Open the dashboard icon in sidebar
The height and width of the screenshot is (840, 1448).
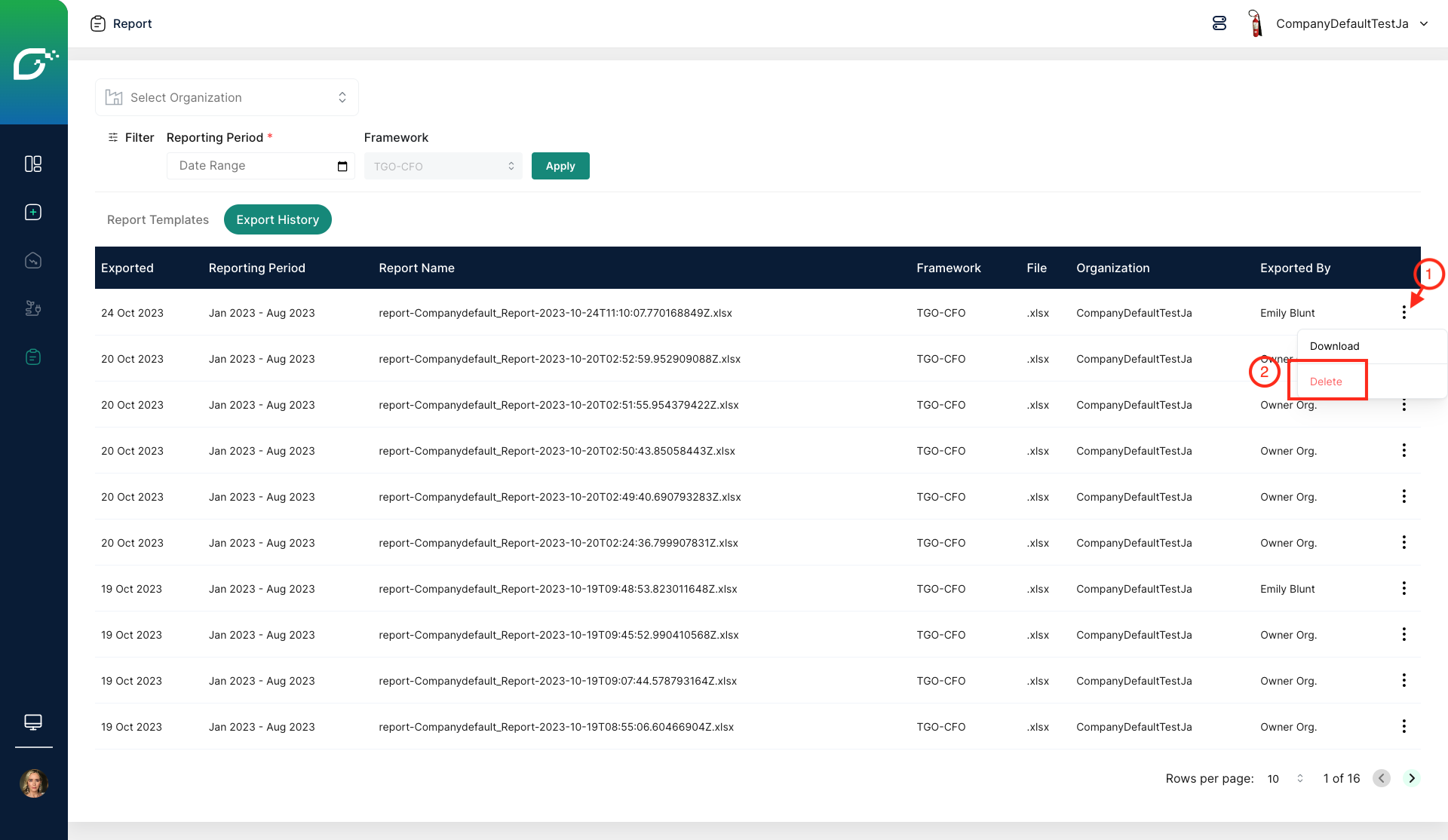[33, 164]
